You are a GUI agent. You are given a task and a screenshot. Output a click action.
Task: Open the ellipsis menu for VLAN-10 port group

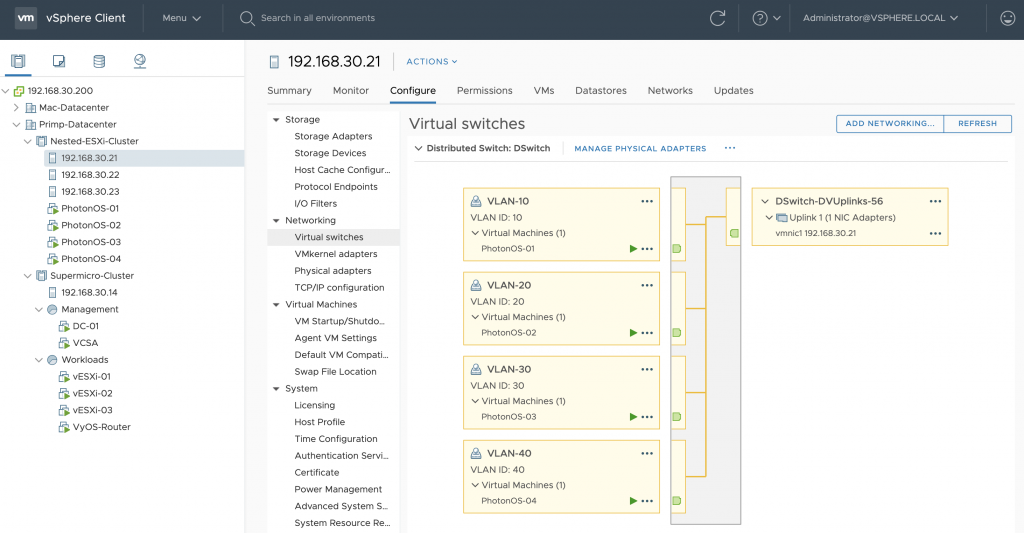pos(647,201)
